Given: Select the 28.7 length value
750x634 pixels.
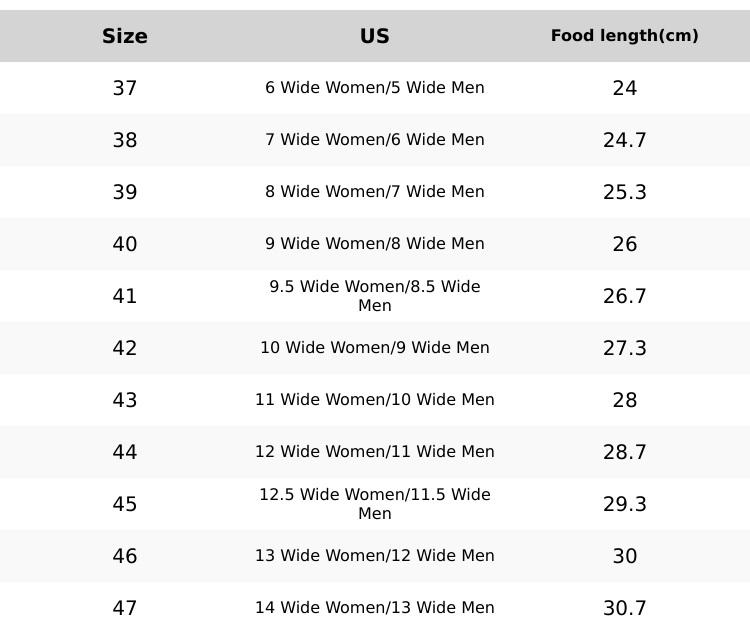Looking at the screenshot, I should (x=624, y=452).
